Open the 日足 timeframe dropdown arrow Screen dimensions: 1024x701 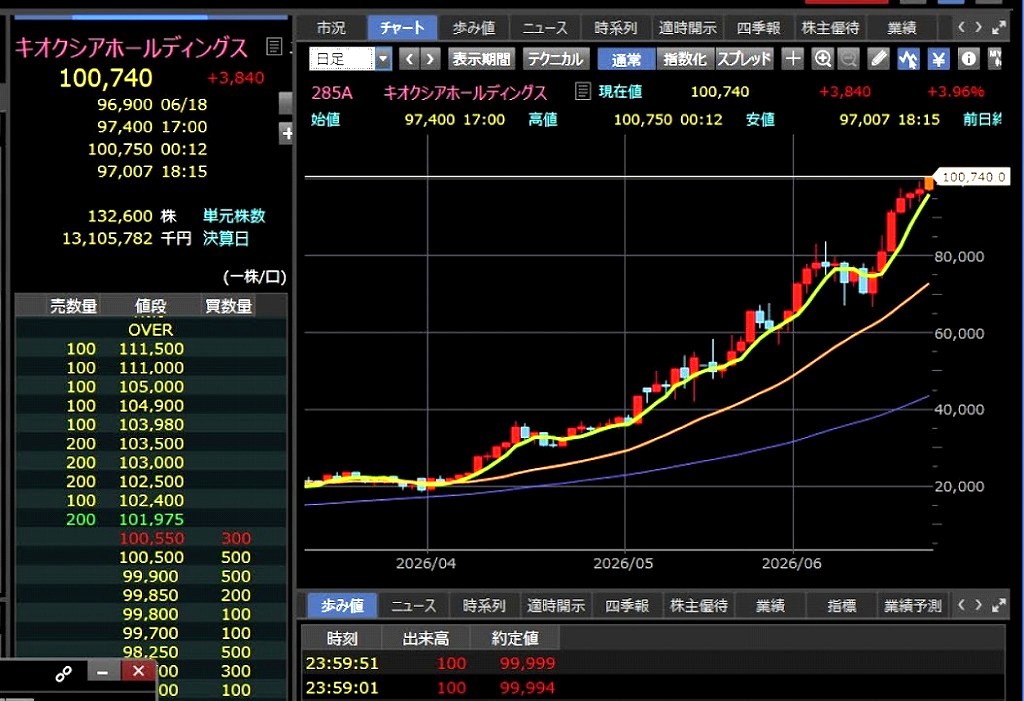[383, 59]
